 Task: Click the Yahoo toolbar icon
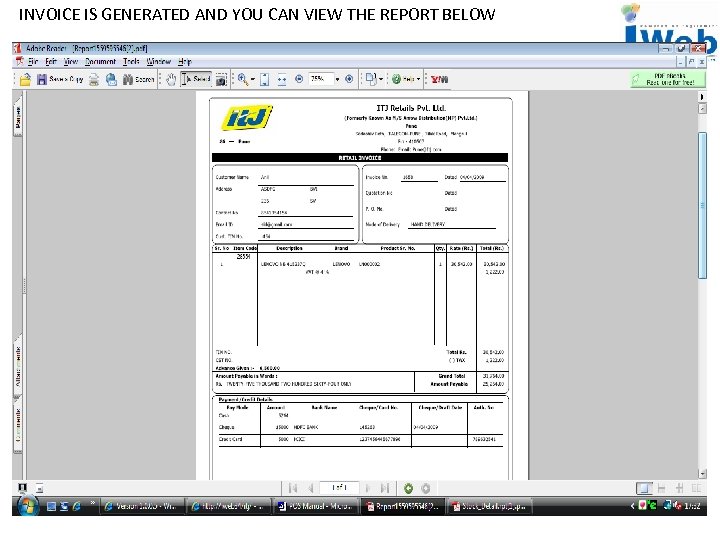coord(439,79)
